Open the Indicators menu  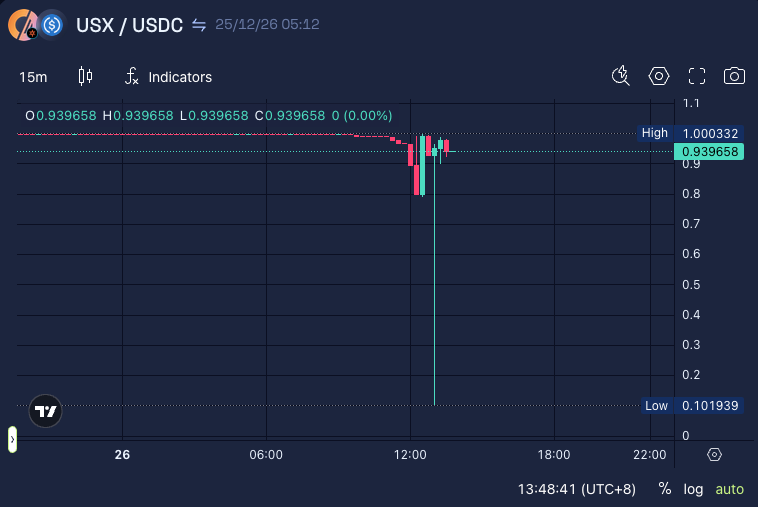[168, 77]
